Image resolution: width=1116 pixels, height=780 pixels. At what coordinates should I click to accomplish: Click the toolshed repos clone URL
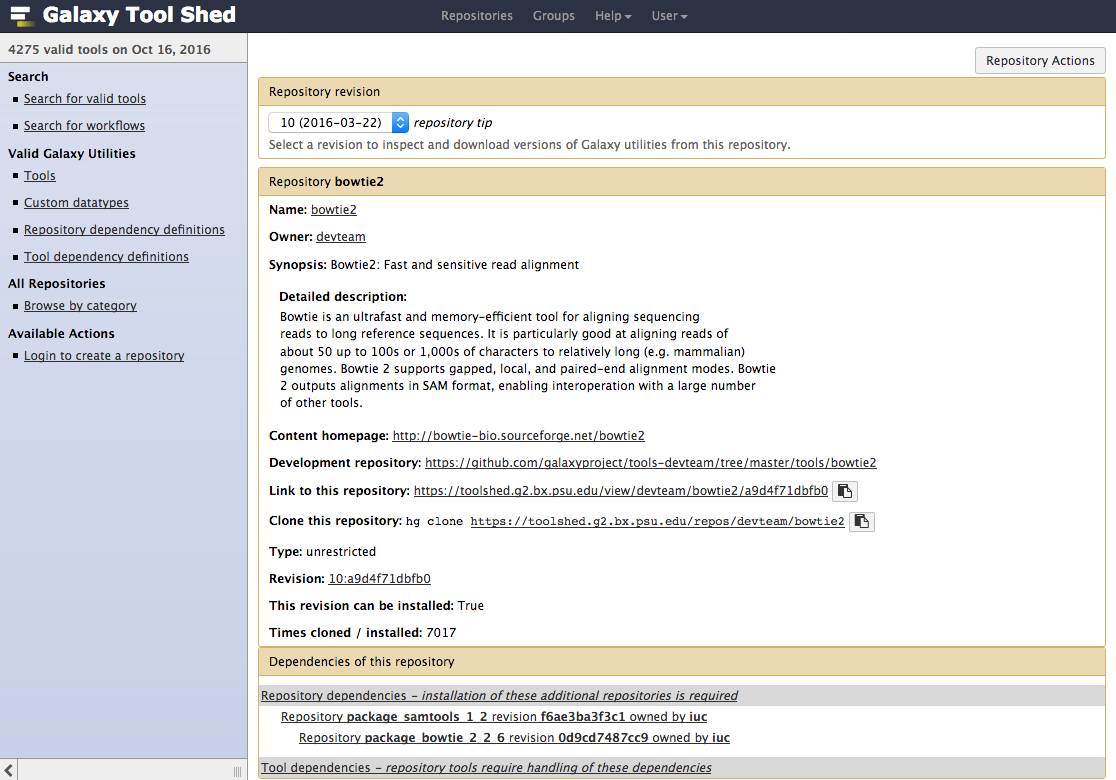(657, 522)
